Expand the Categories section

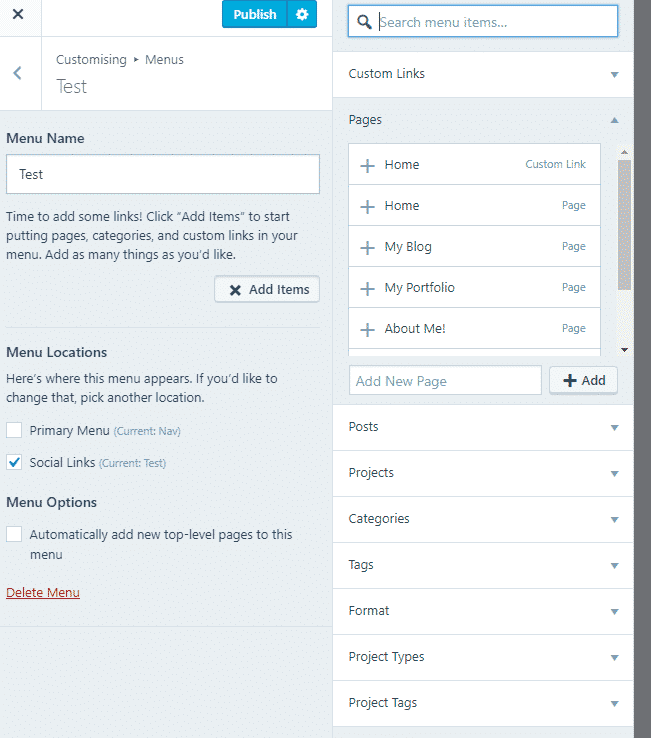pos(482,519)
